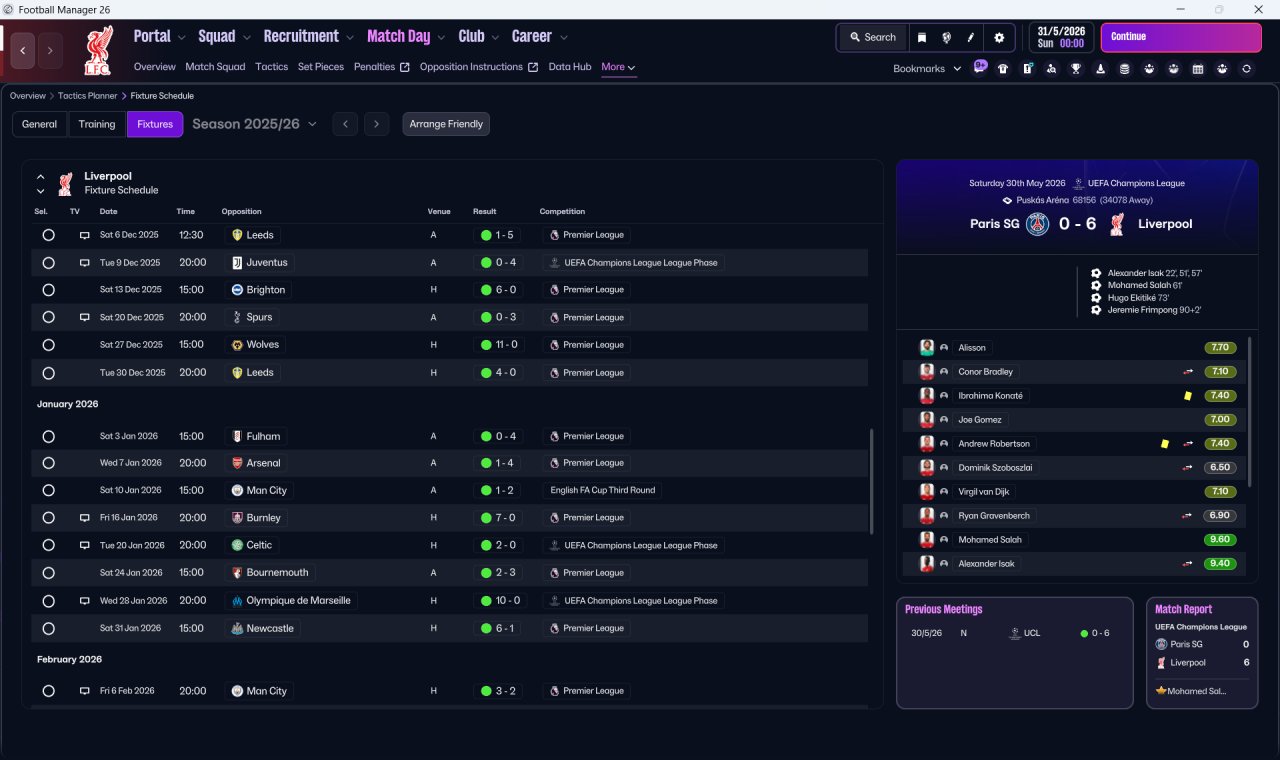
Task: Select the Arsenal fixture radio button
Action: click(48, 463)
